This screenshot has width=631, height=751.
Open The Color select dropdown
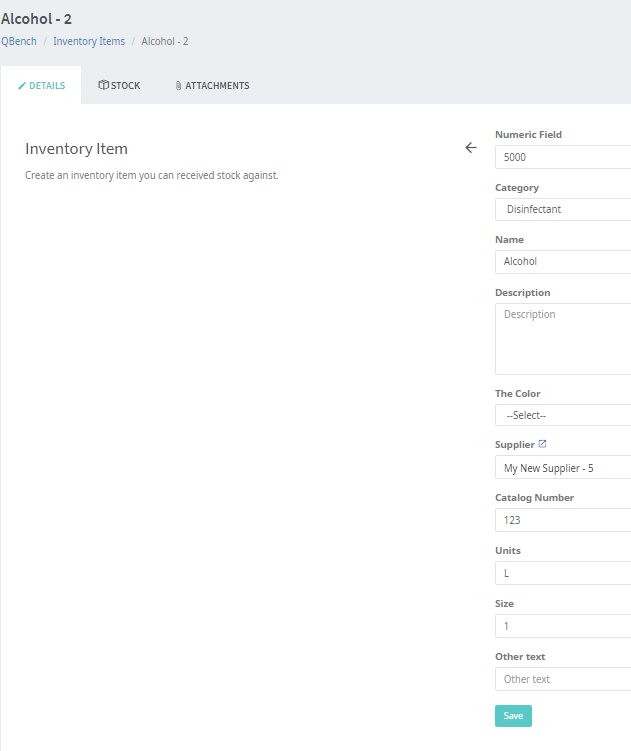563,415
